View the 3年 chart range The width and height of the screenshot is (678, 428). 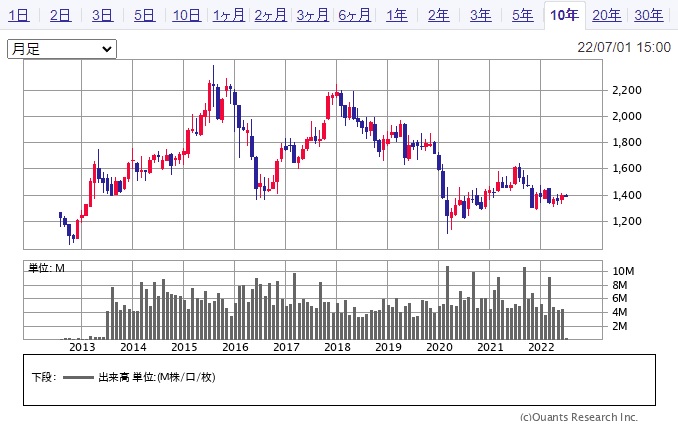[480, 15]
